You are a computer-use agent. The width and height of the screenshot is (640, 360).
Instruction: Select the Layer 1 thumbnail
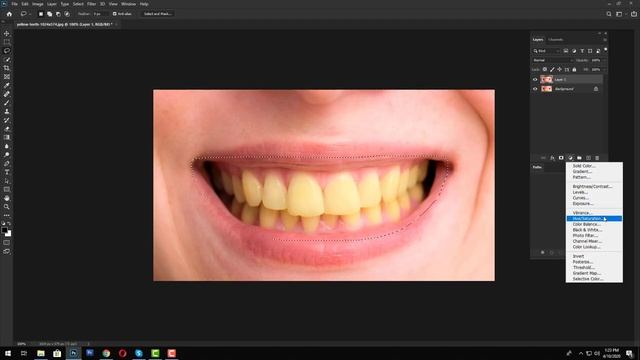[546, 80]
